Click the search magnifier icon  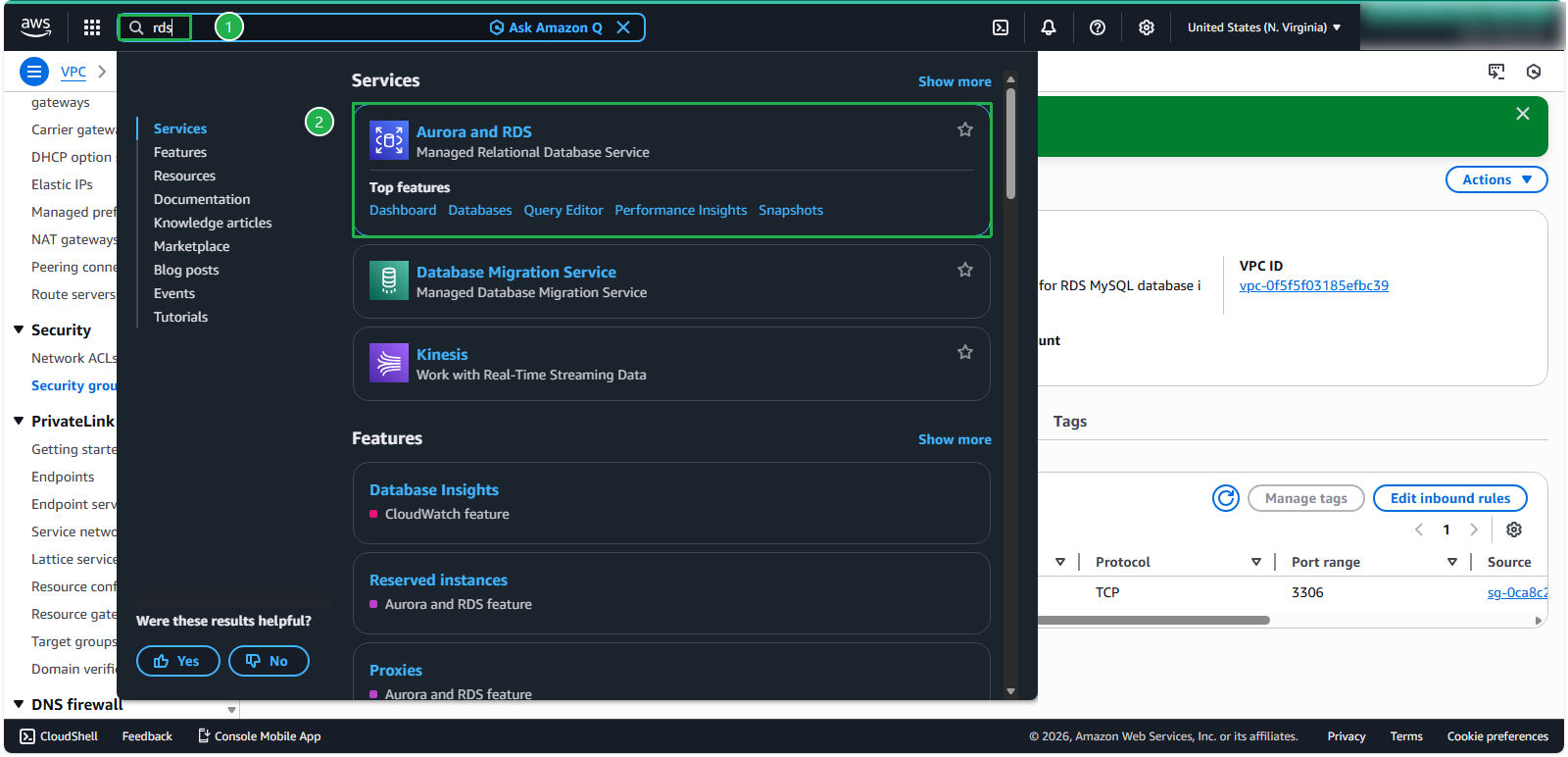[x=136, y=27]
